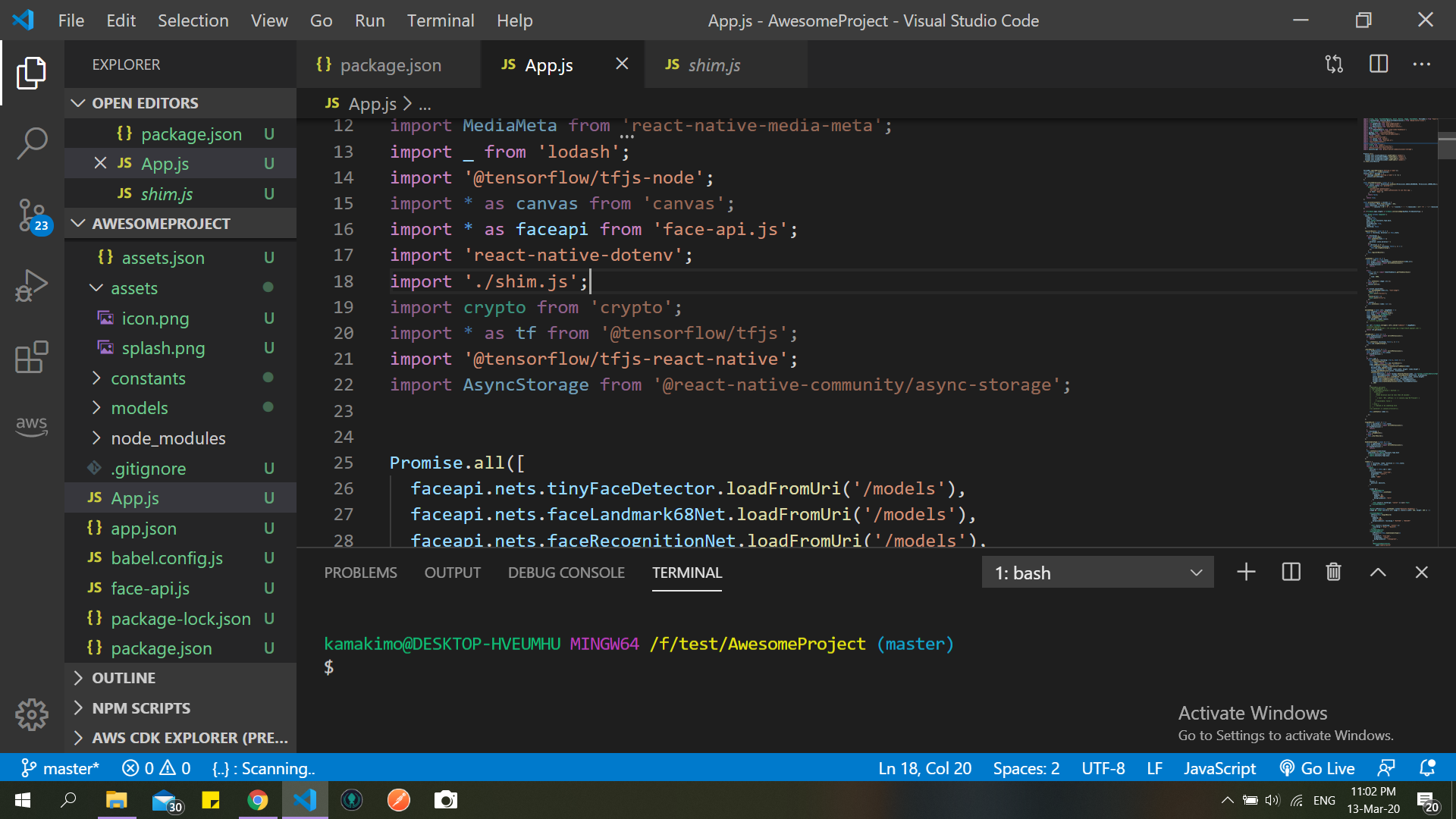Kill the terminal with the trash icon

point(1334,572)
